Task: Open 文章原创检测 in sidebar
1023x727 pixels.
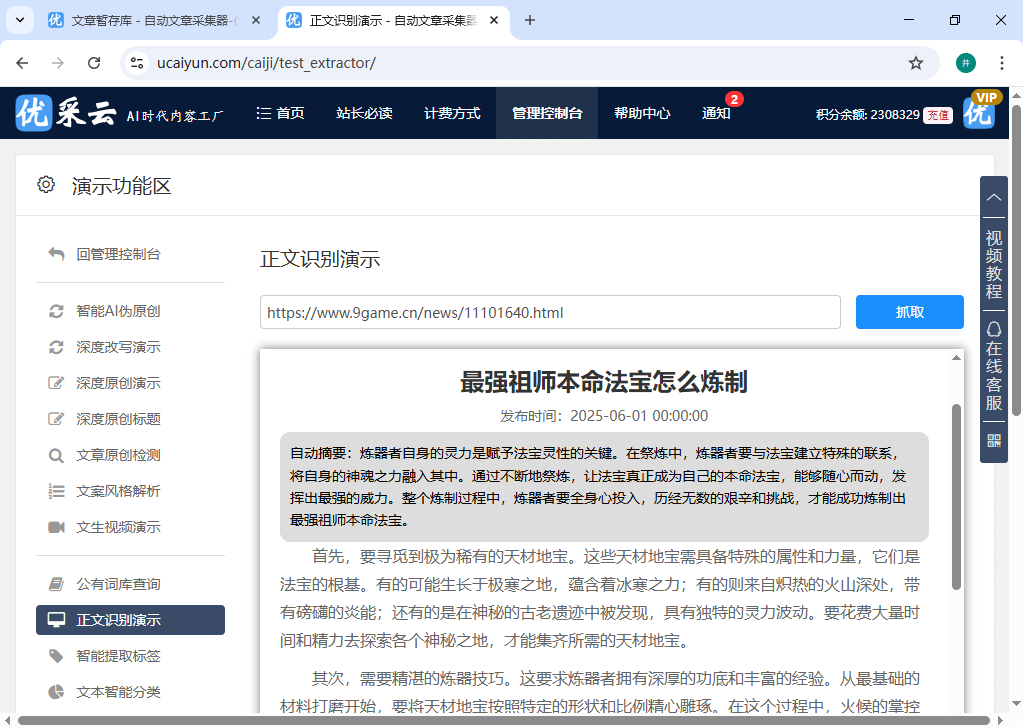Action: pyautogui.click(x=118, y=455)
